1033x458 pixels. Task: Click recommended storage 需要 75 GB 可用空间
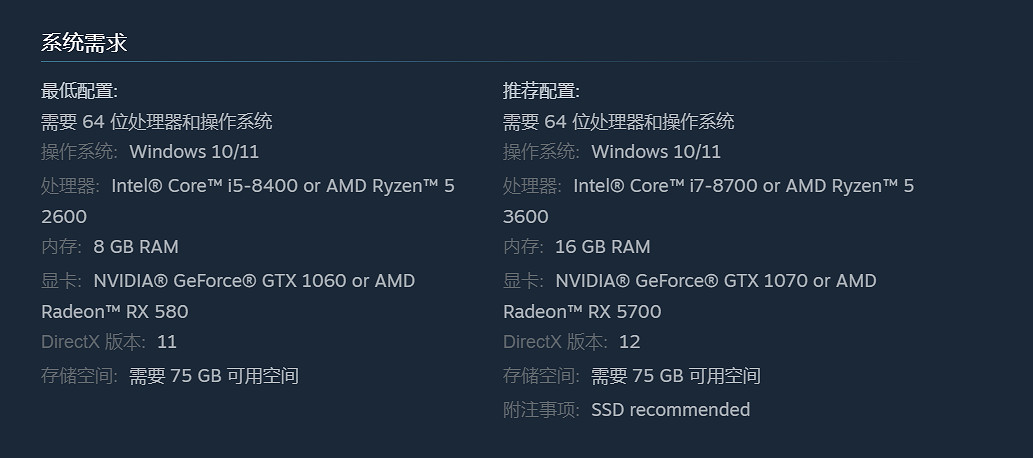(676, 376)
